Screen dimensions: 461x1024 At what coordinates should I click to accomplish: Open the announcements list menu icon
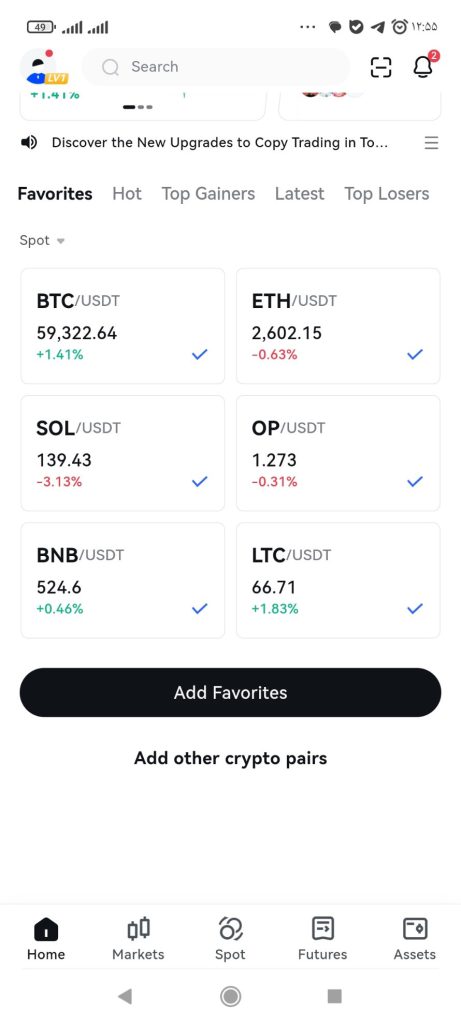click(x=431, y=142)
